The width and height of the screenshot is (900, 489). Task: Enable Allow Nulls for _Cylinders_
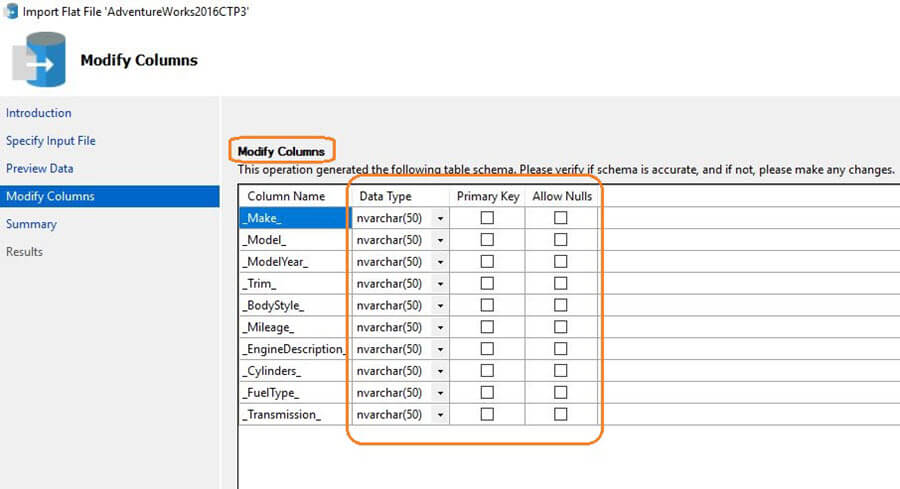pyautogui.click(x=561, y=371)
